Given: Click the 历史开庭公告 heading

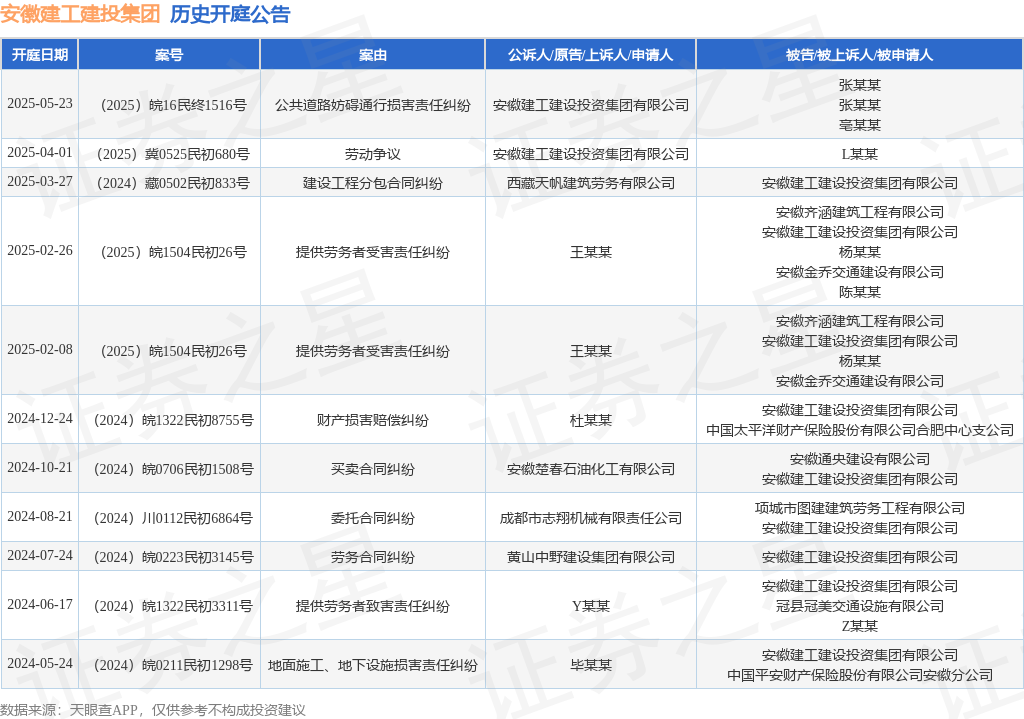Looking at the screenshot, I should [230, 14].
